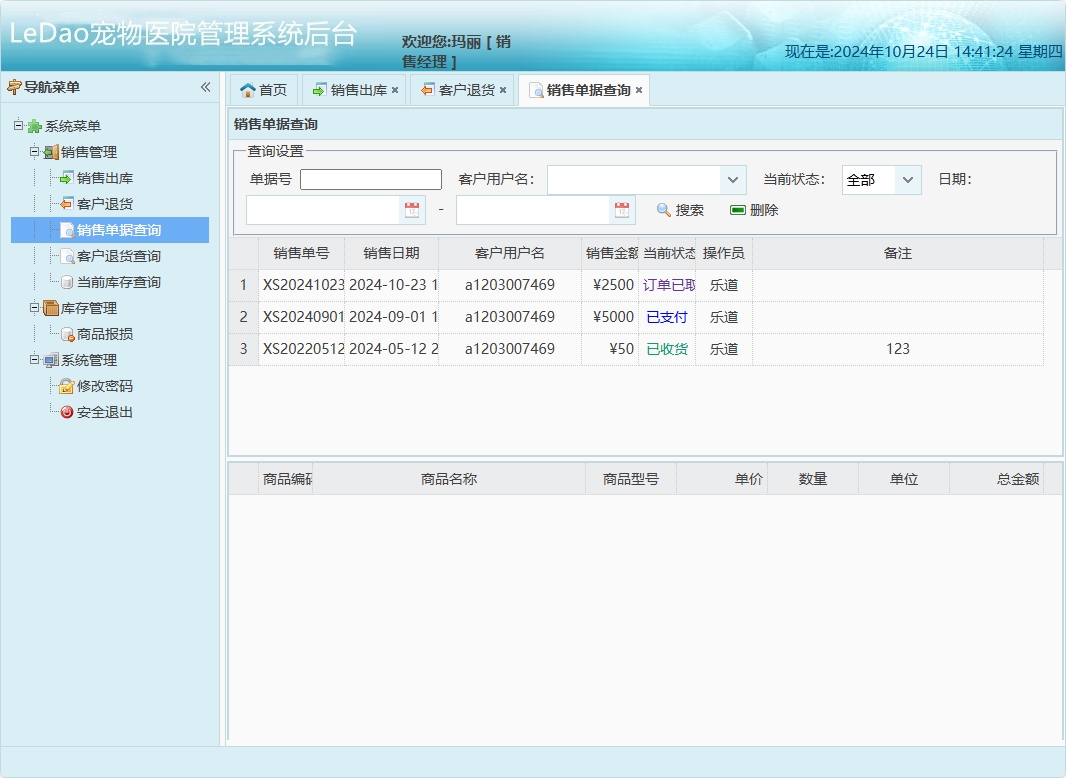1066x778 pixels.
Task: Click inside the 单据号 input field
Action: tap(370, 179)
